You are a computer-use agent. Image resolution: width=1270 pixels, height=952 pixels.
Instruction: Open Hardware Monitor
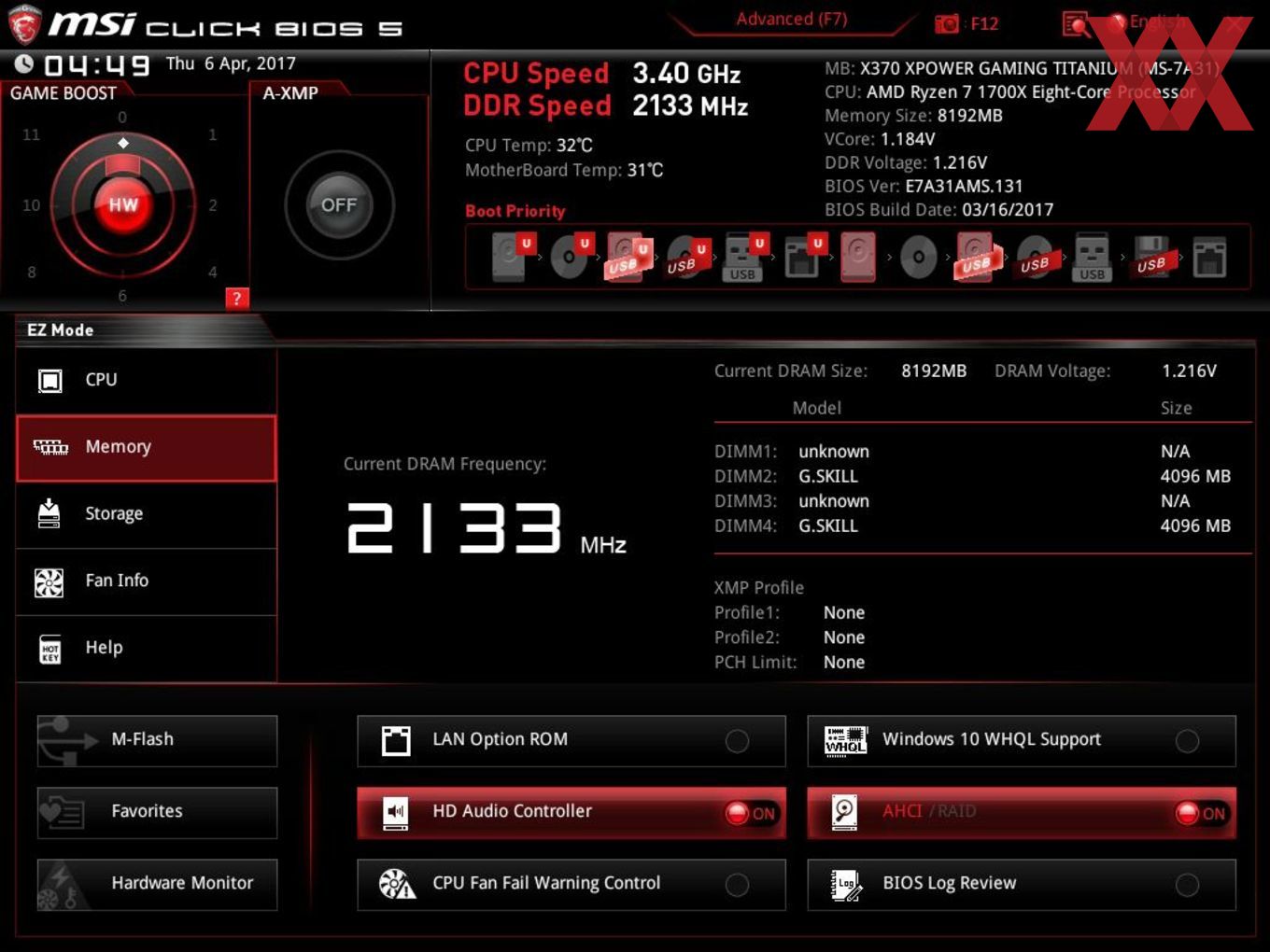pyautogui.click(x=157, y=885)
